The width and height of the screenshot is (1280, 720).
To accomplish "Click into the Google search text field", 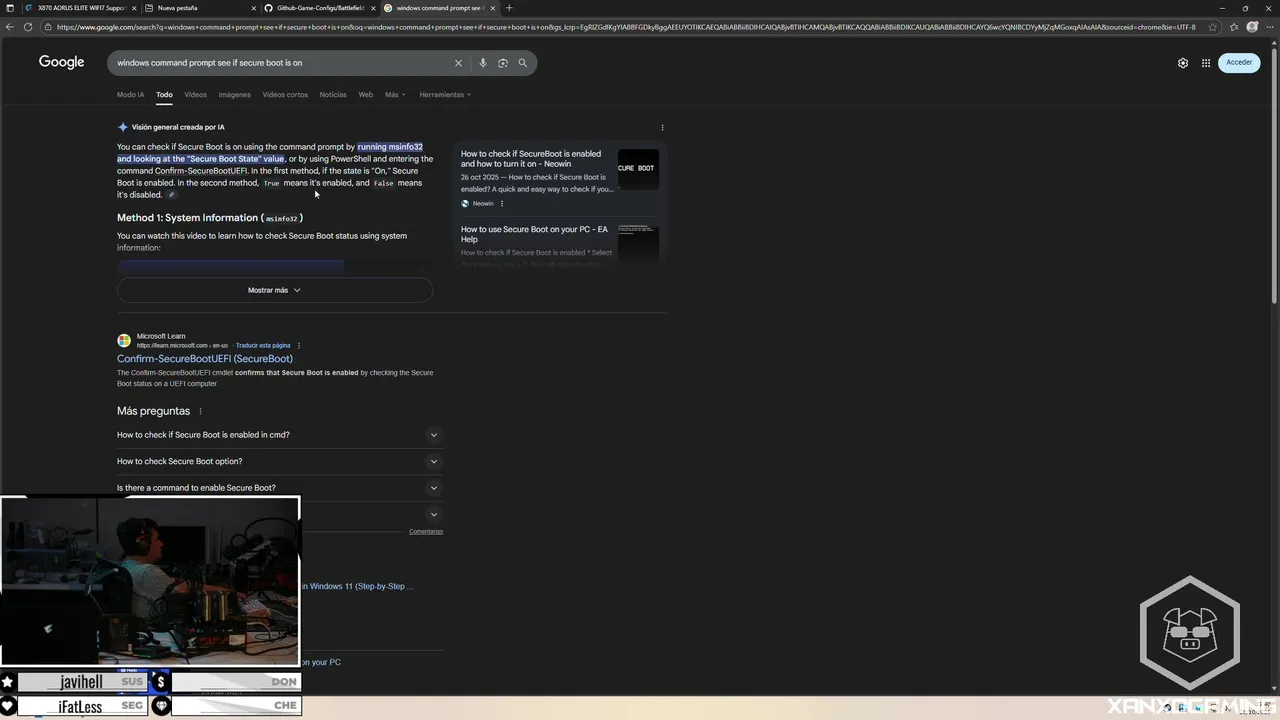I will (x=280, y=63).
